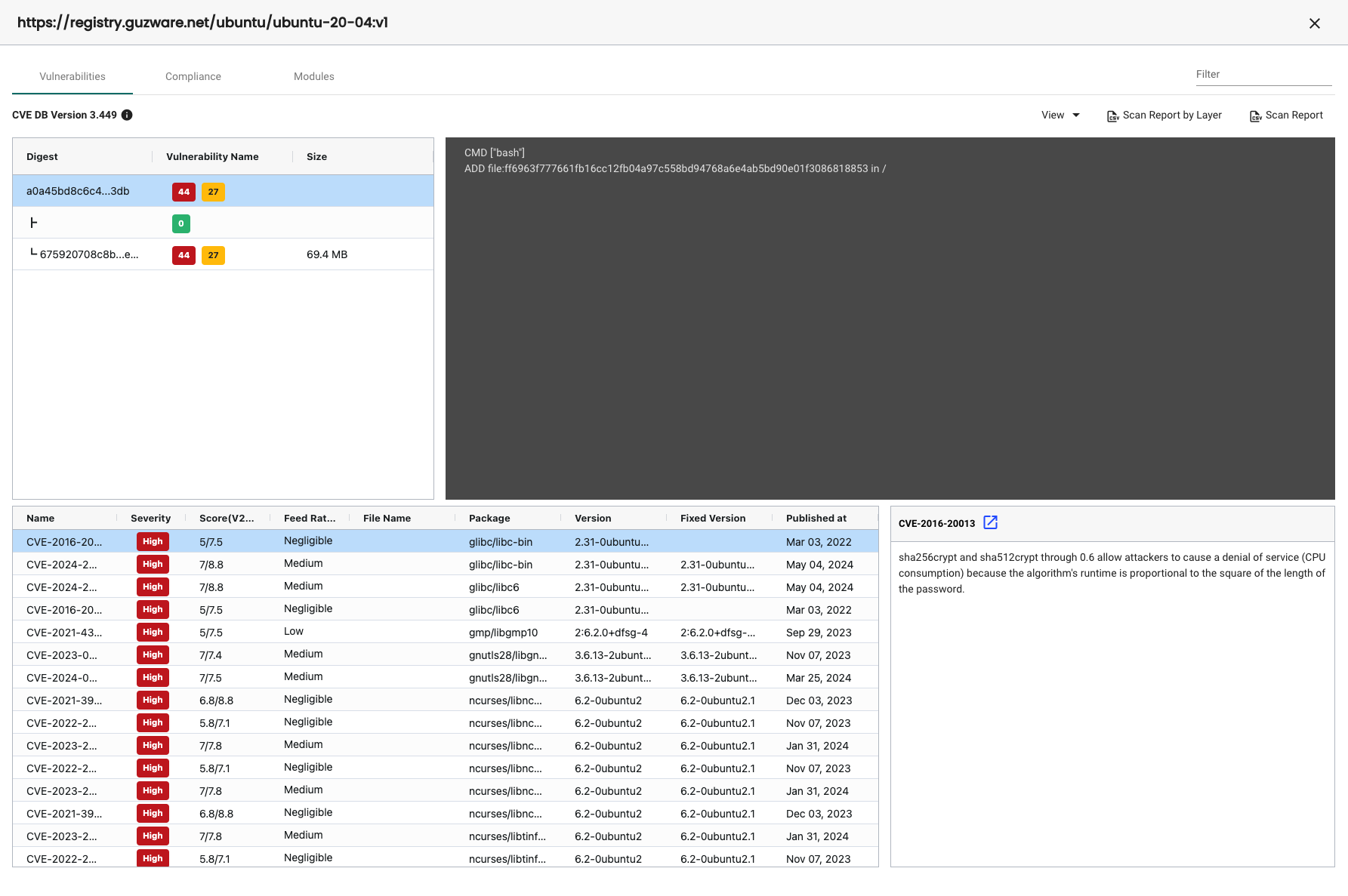Screen dimensions: 1348x896
Task: Switch to the Compliance tab
Action: coord(193,76)
